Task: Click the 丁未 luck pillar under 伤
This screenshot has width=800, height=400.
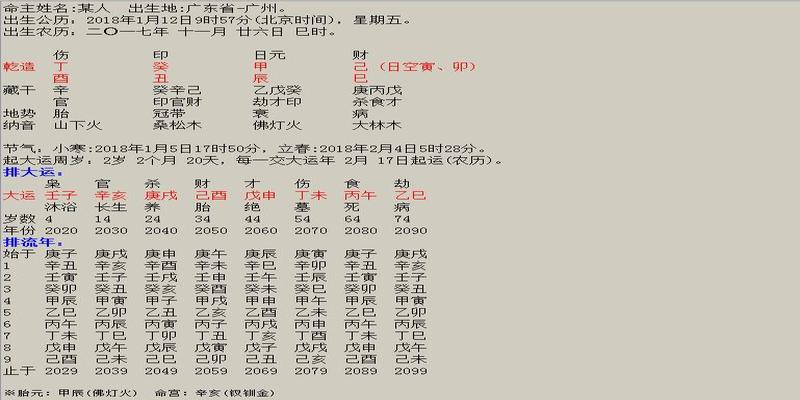Action: click(x=311, y=195)
